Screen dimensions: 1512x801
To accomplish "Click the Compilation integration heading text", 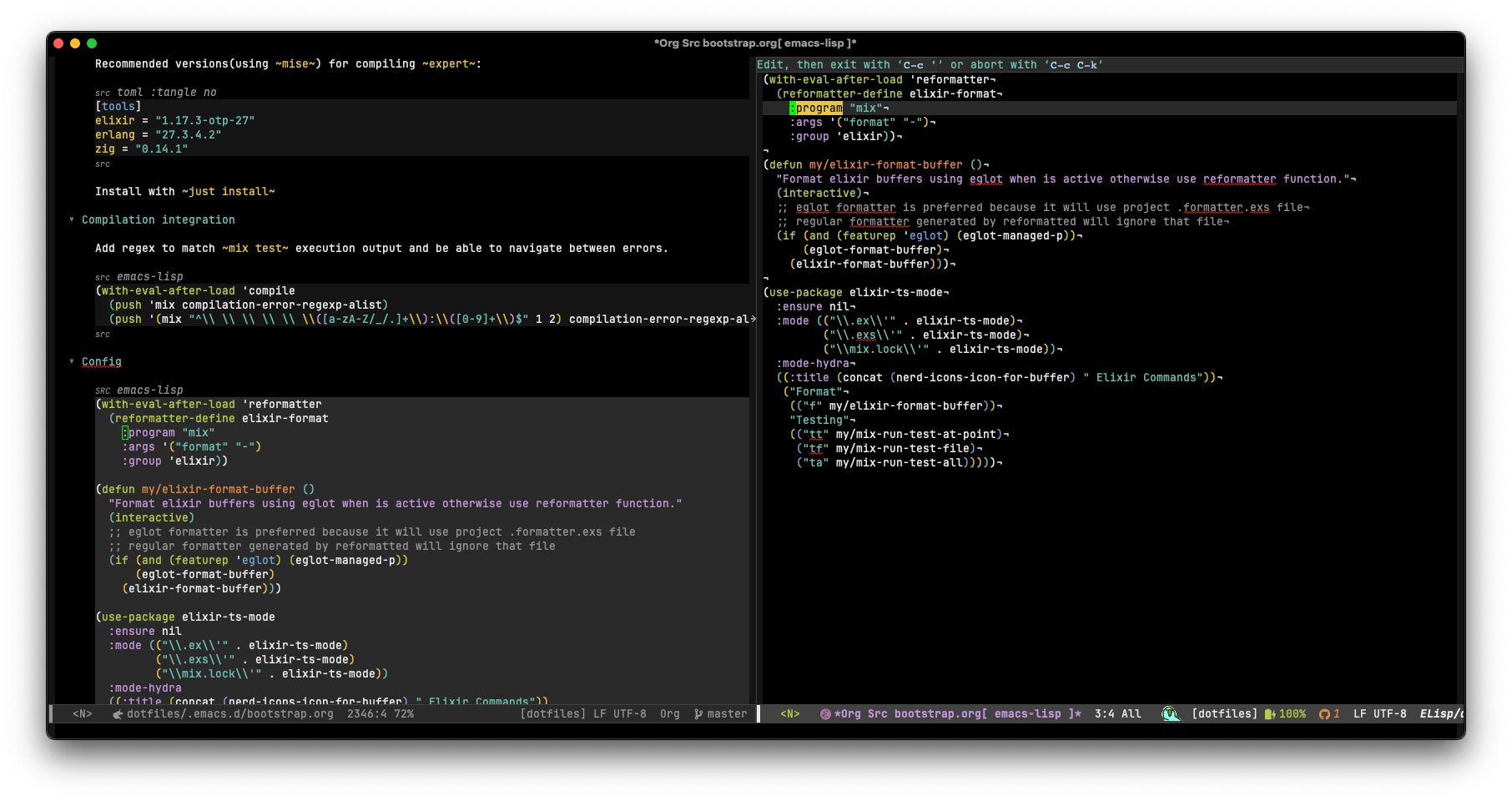I will pos(159,220).
